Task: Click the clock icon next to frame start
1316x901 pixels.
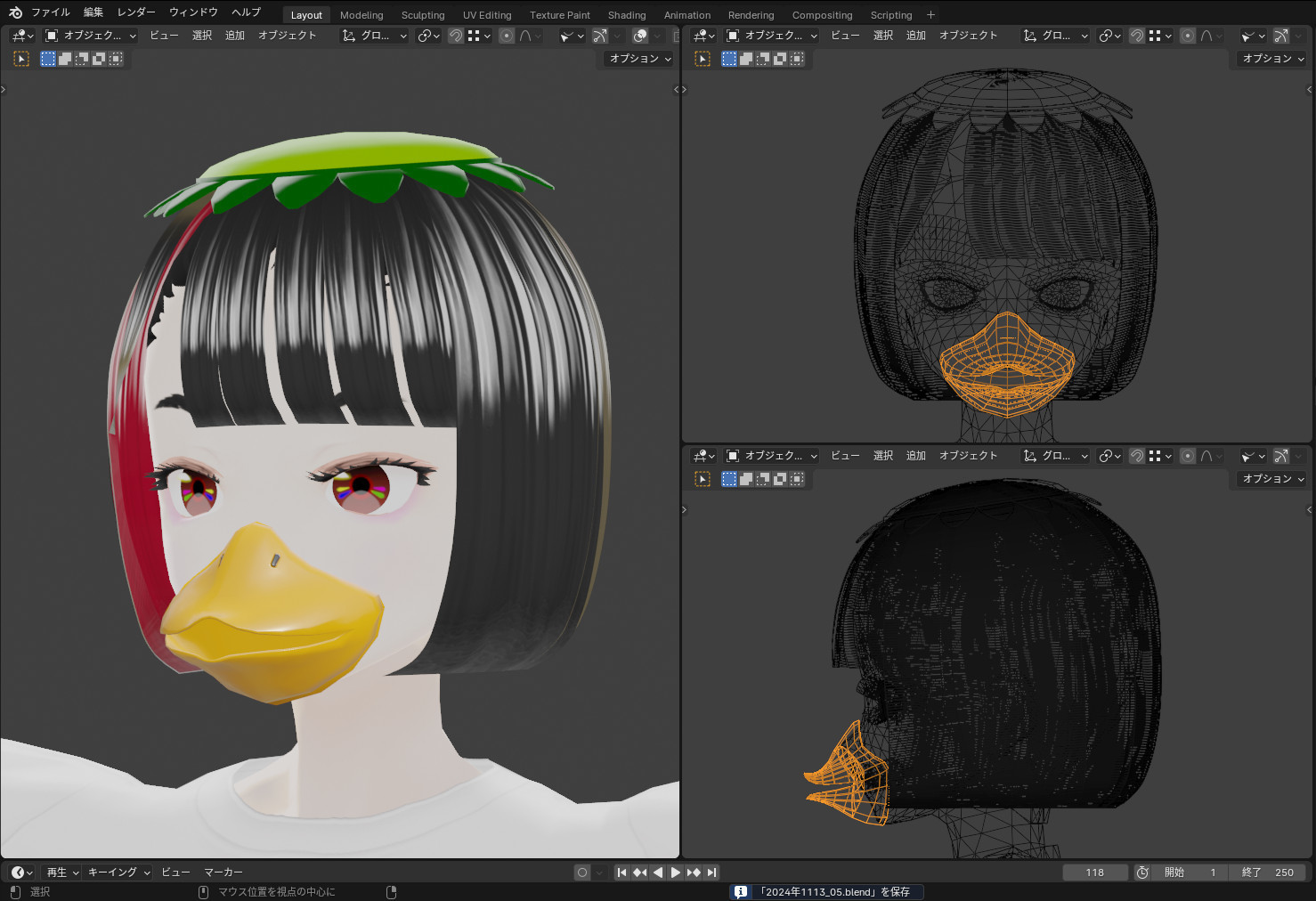Action: tap(1142, 872)
